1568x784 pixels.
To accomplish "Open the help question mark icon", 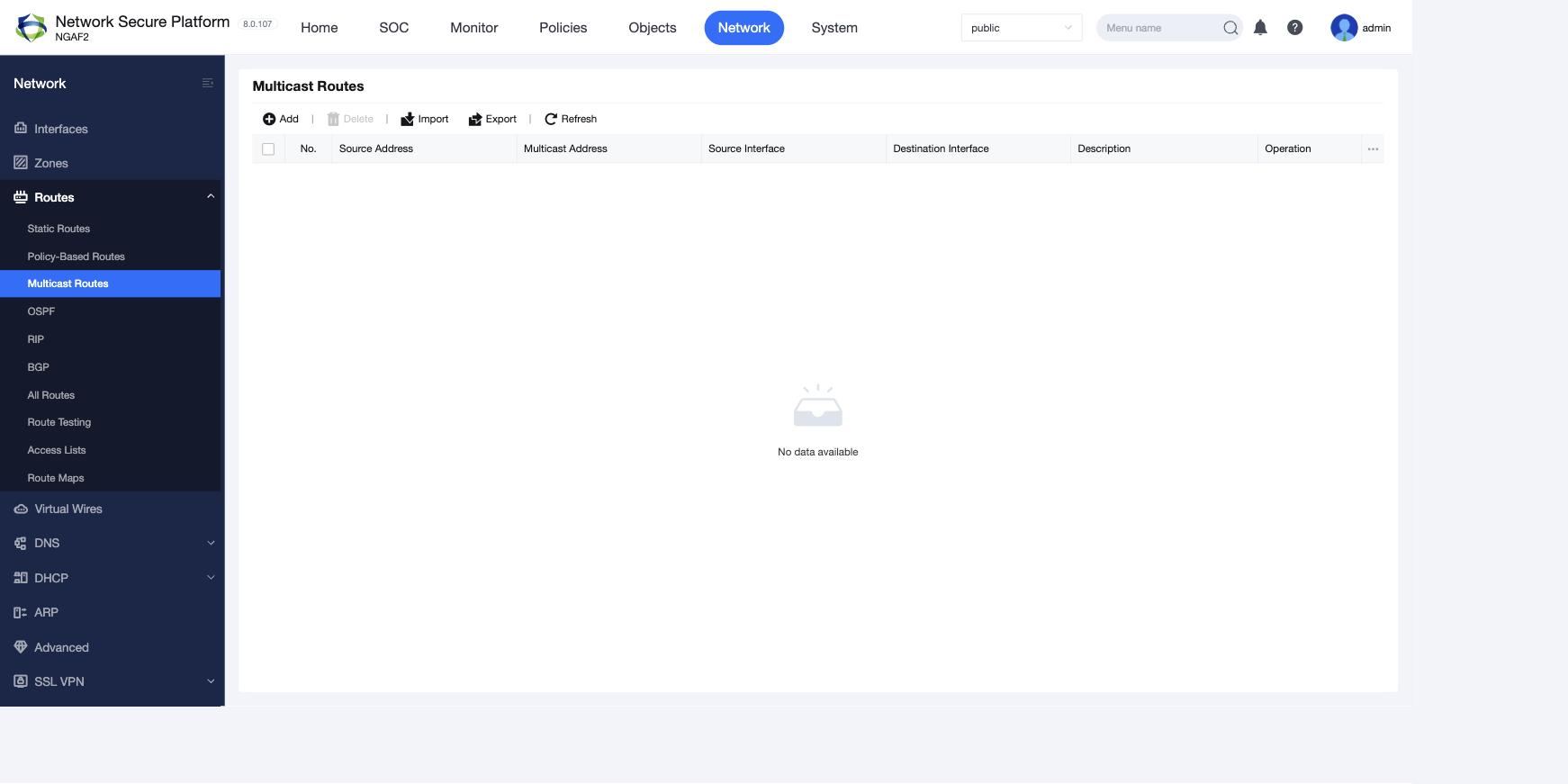I will pyautogui.click(x=1294, y=28).
